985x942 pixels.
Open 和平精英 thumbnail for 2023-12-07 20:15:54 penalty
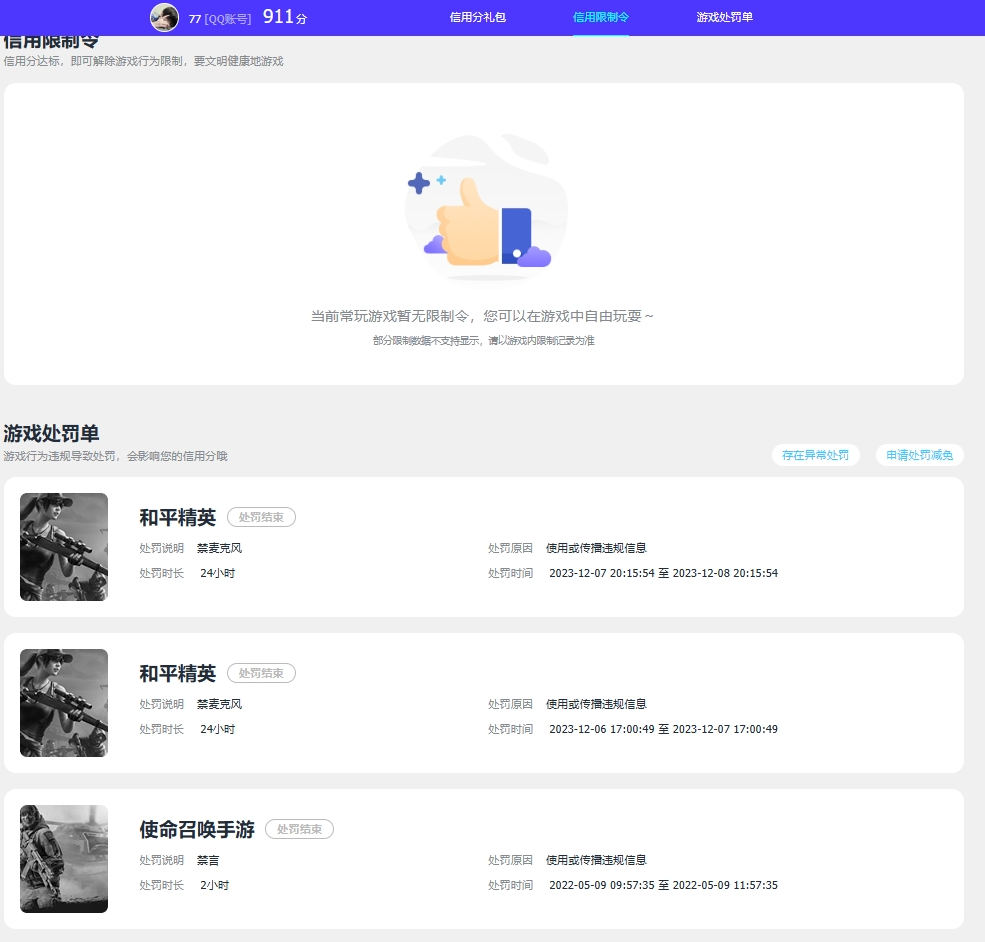pyautogui.click(x=64, y=547)
